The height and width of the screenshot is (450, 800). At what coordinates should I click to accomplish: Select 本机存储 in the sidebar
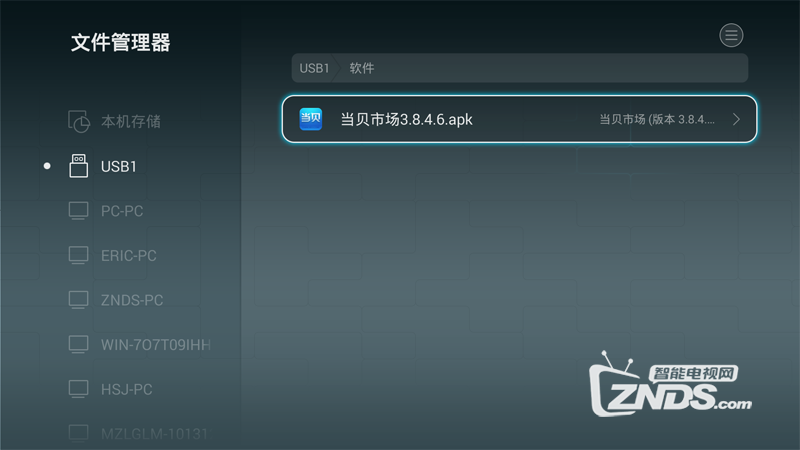(131, 121)
